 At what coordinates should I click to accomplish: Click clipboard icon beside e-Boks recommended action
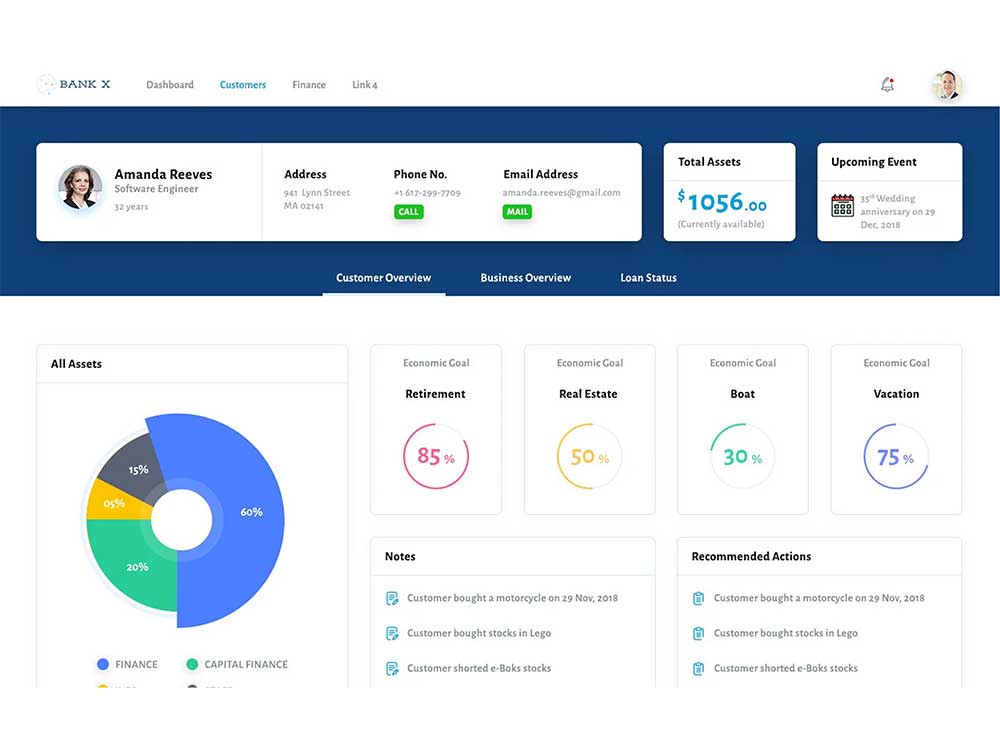coord(698,668)
